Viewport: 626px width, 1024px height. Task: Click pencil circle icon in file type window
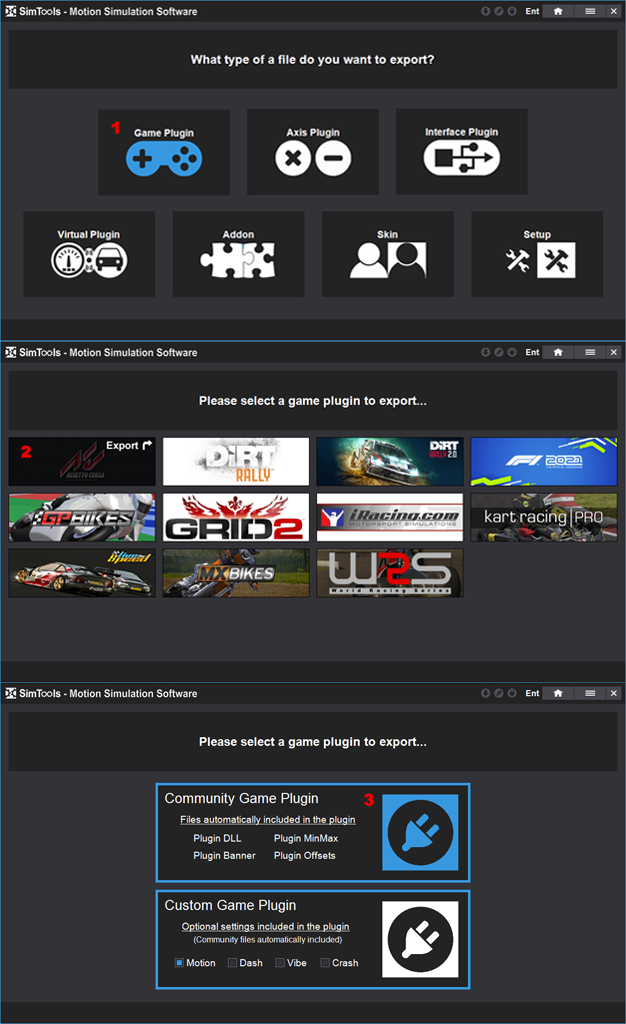(x=499, y=11)
